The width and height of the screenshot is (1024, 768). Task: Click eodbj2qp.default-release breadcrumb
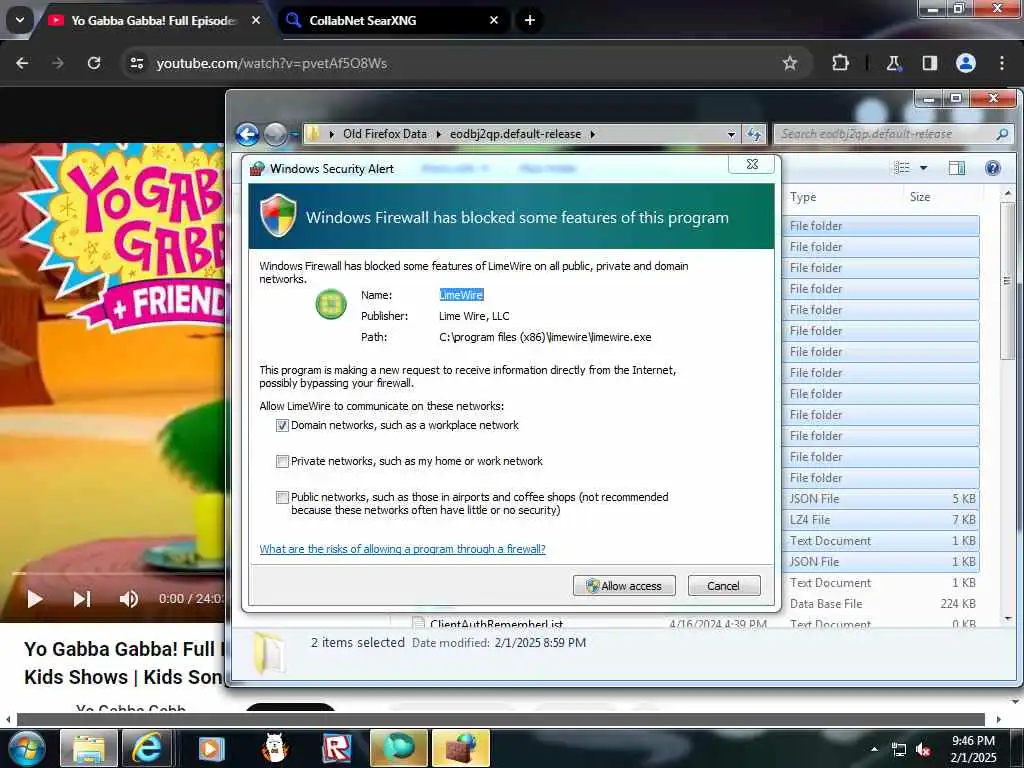coord(515,134)
